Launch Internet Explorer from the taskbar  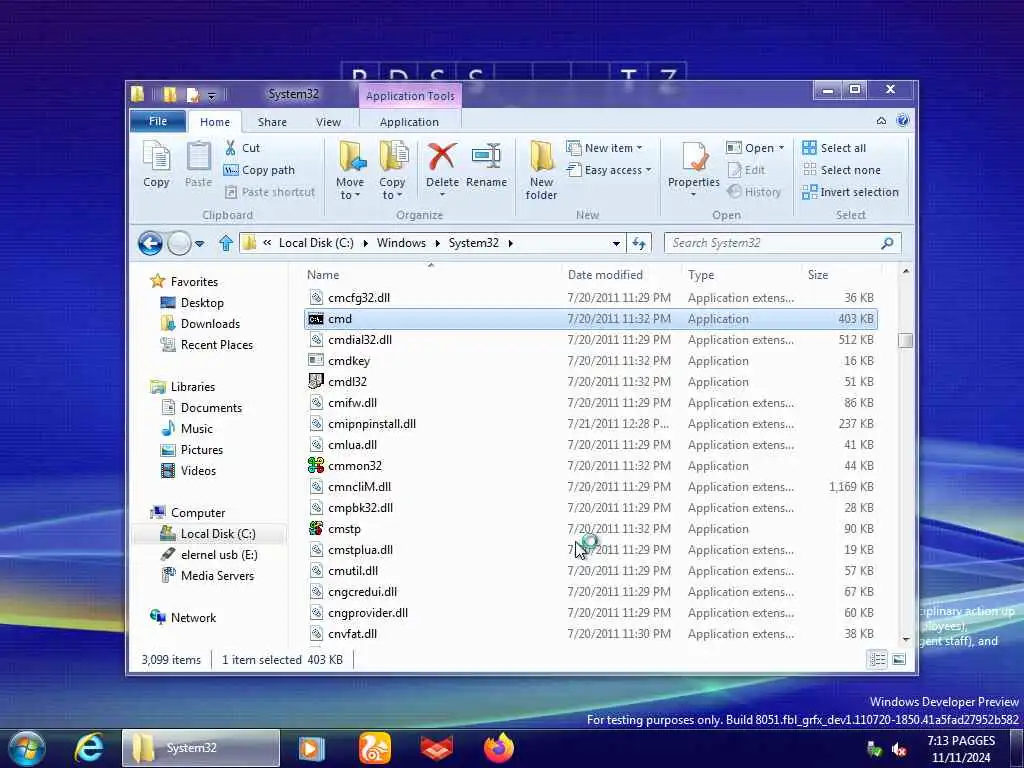[89, 748]
